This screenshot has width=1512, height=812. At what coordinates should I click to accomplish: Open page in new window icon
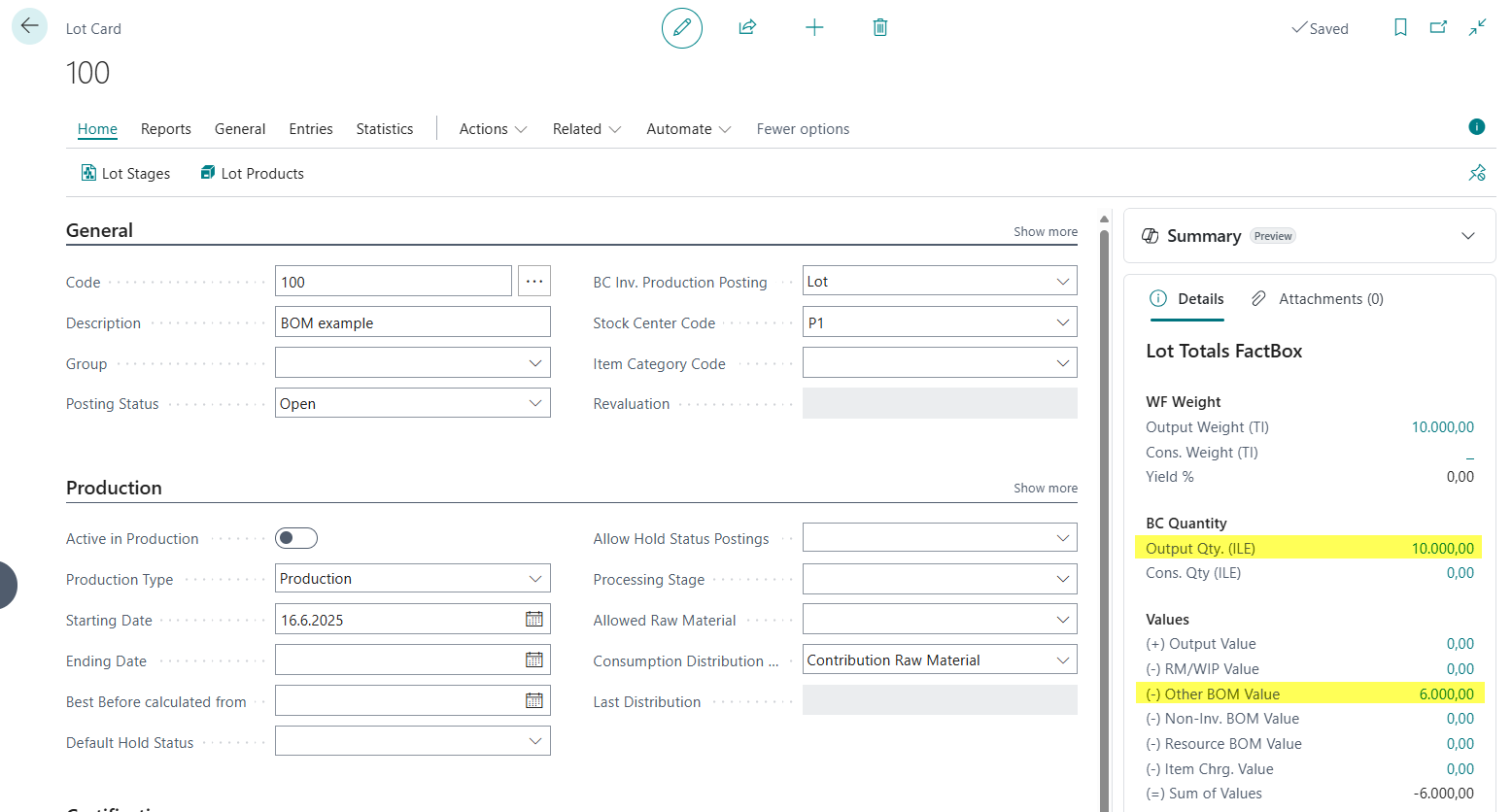1438,28
